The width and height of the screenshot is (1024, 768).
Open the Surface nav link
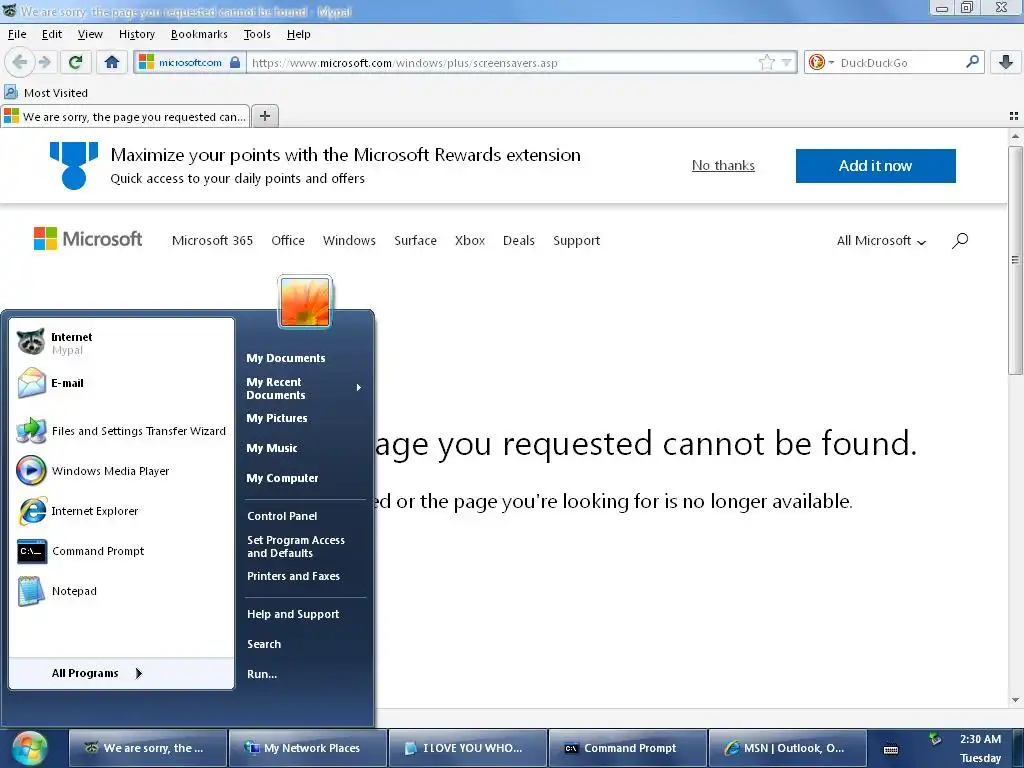(415, 240)
